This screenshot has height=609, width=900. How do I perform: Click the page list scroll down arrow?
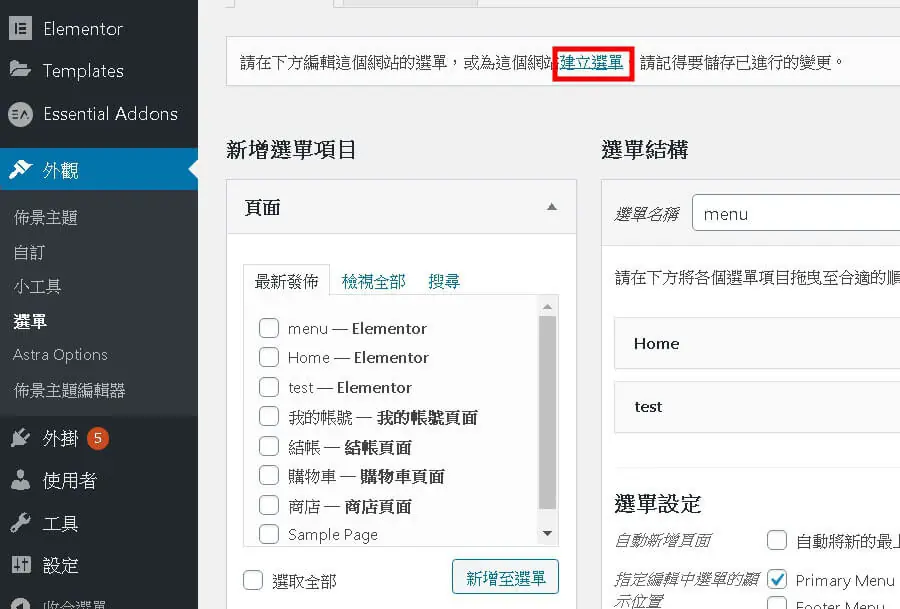coord(548,533)
